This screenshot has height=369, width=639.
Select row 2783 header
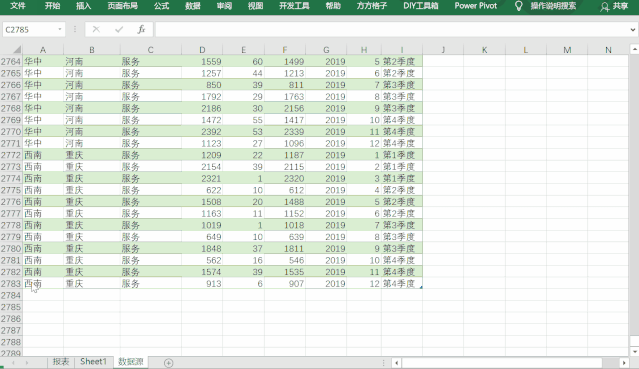click(x=11, y=283)
